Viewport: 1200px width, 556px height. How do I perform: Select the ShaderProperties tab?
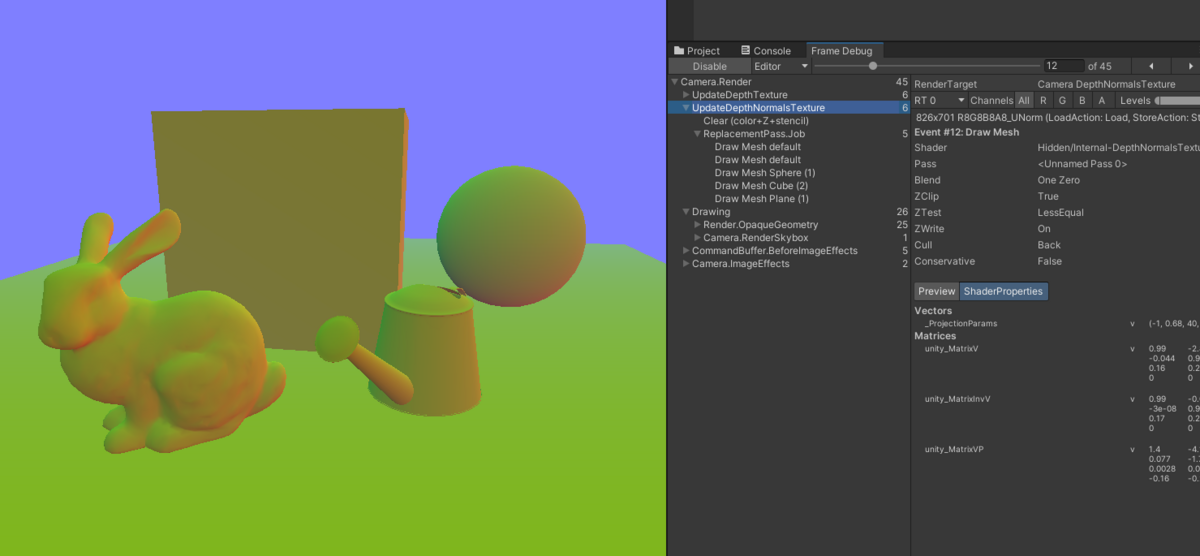(x=1004, y=292)
